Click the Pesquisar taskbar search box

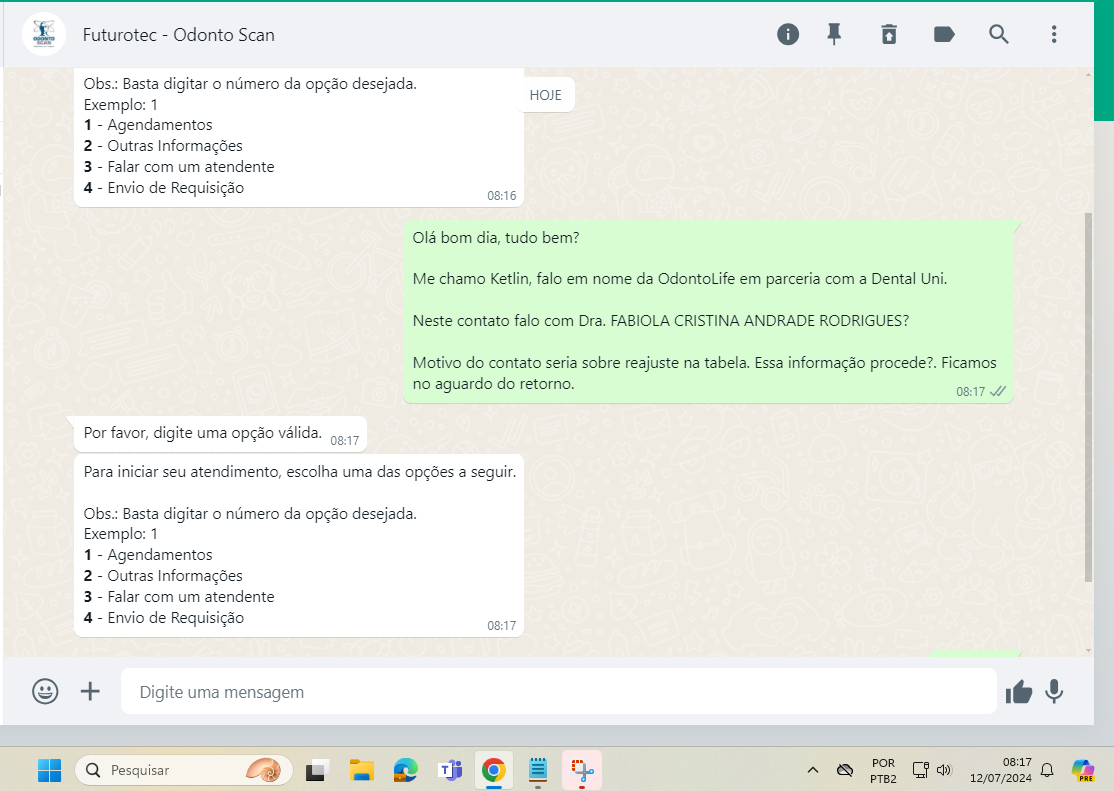click(x=183, y=770)
